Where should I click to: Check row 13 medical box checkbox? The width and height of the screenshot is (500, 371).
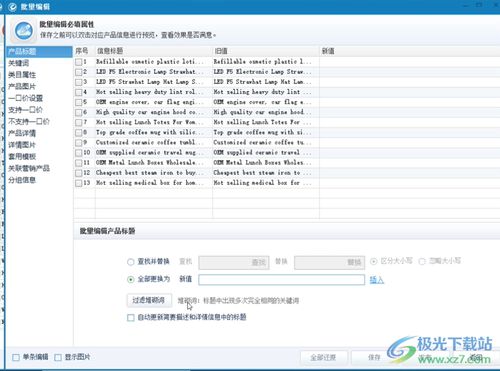click(x=78, y=183)
